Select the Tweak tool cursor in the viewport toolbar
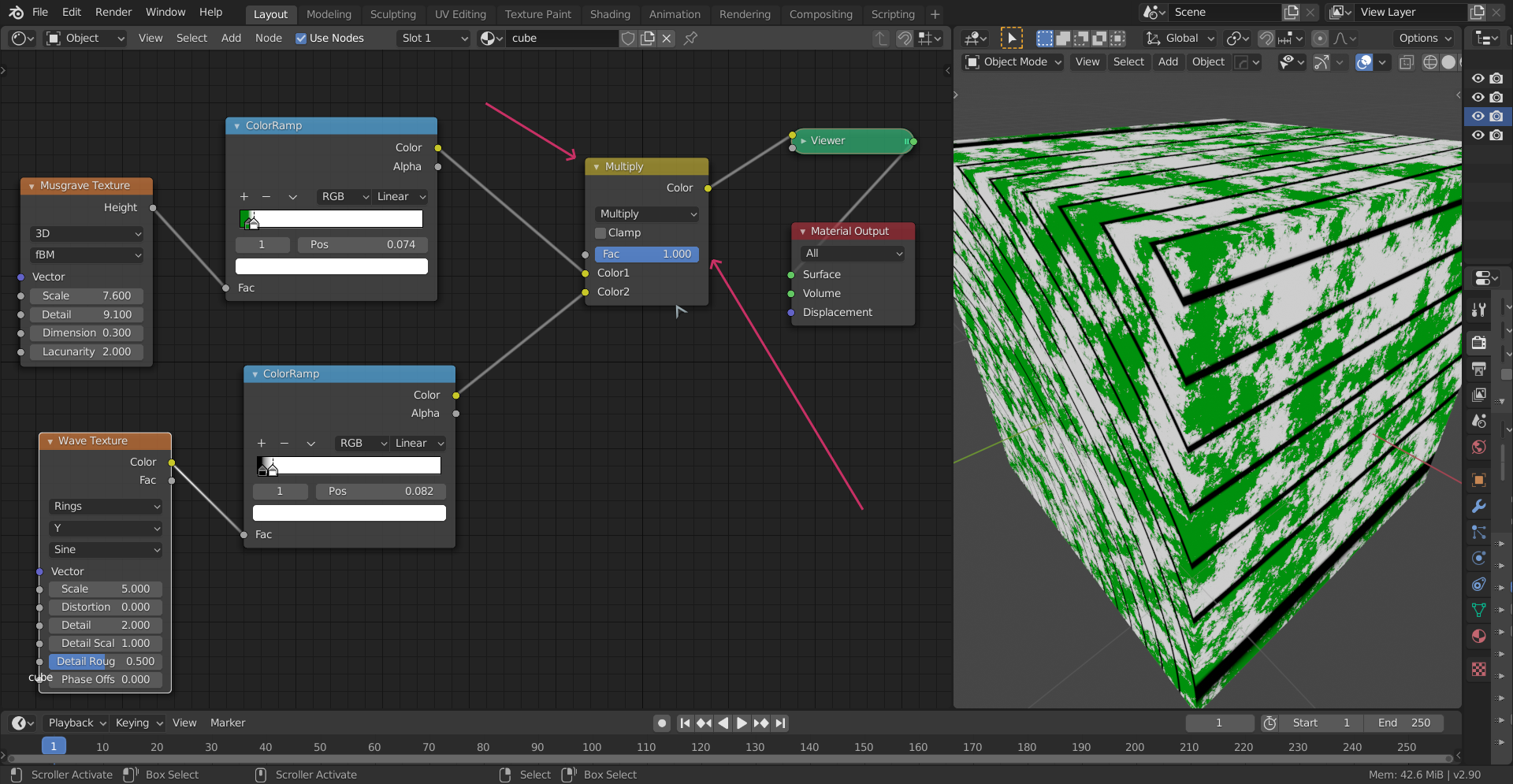Image resolution: width=1513 pixels, height=784 pixels. point(1011,37)
